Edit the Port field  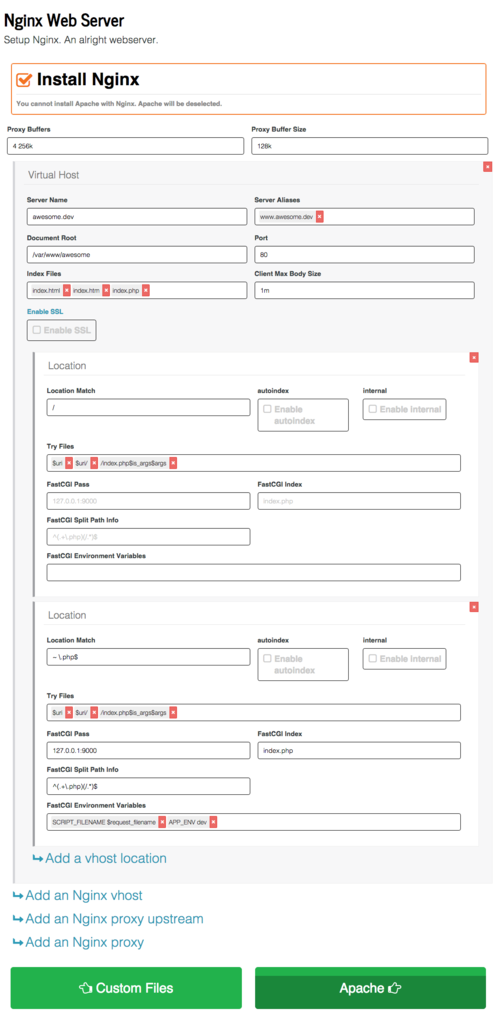[x=364, y=253]
